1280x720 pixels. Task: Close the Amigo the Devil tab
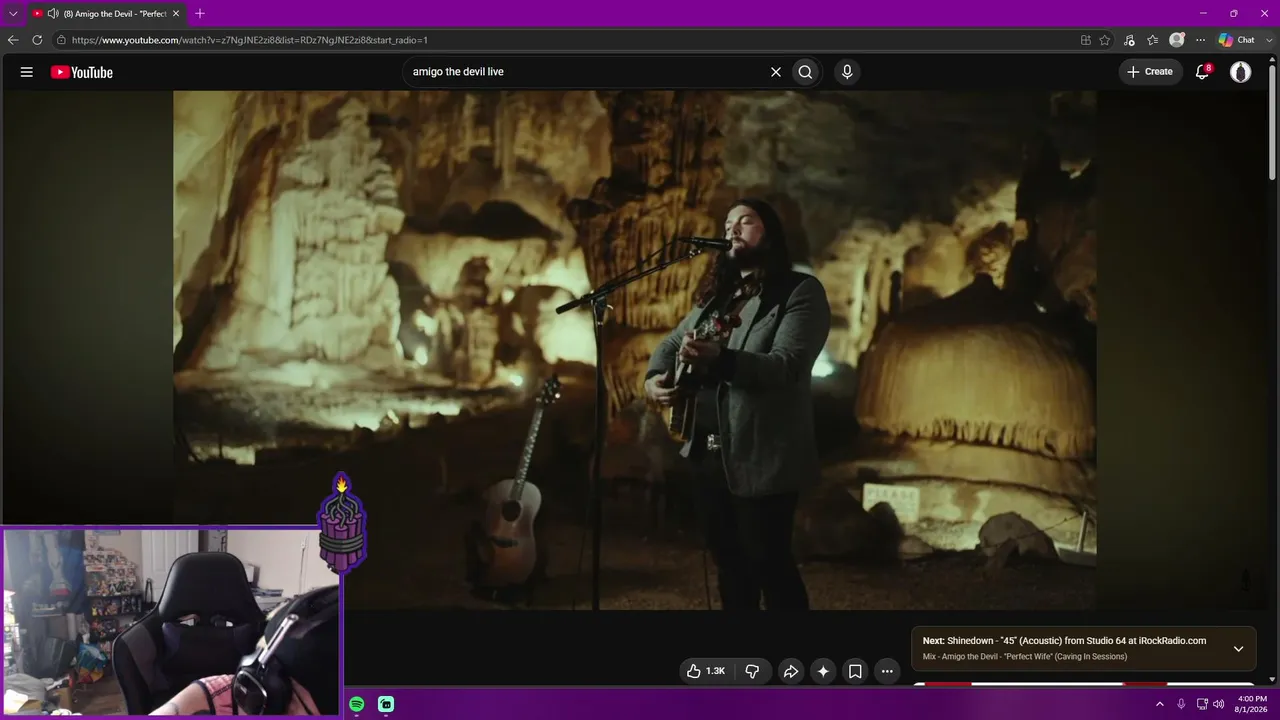[176, 14]
